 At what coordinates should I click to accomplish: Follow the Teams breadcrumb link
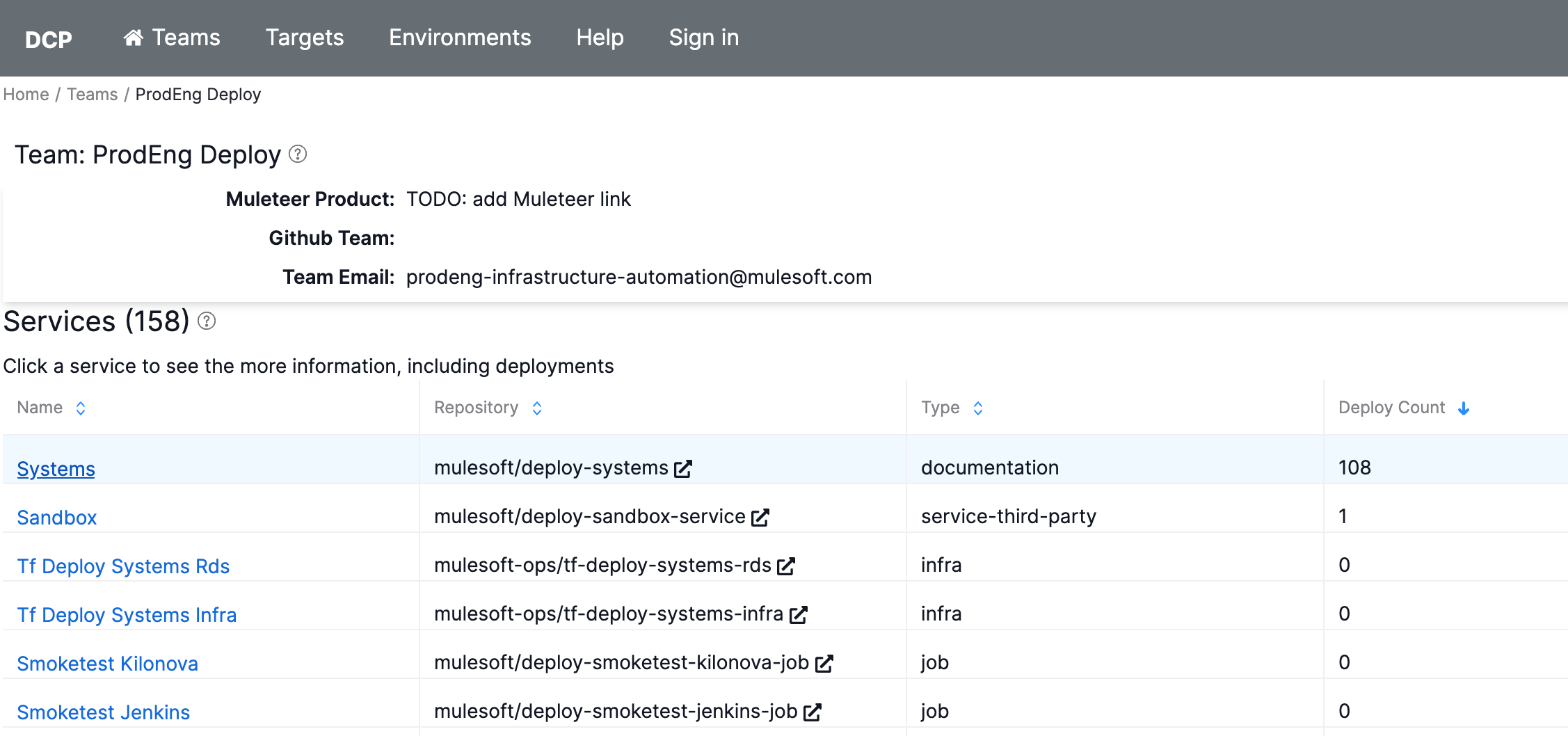tap(93, 94)
